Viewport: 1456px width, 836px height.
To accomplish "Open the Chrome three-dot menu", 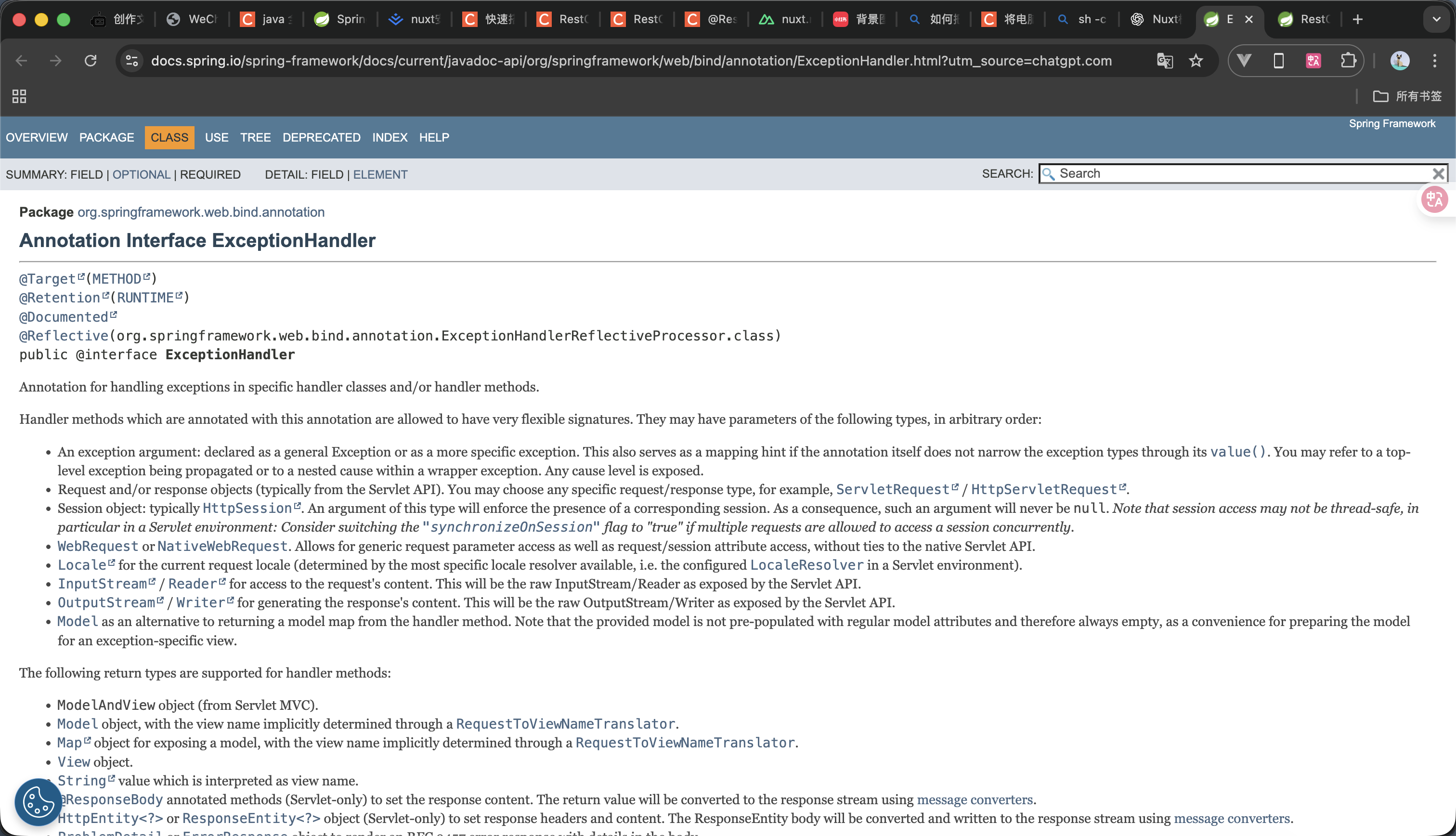I will pos(1434,61).
